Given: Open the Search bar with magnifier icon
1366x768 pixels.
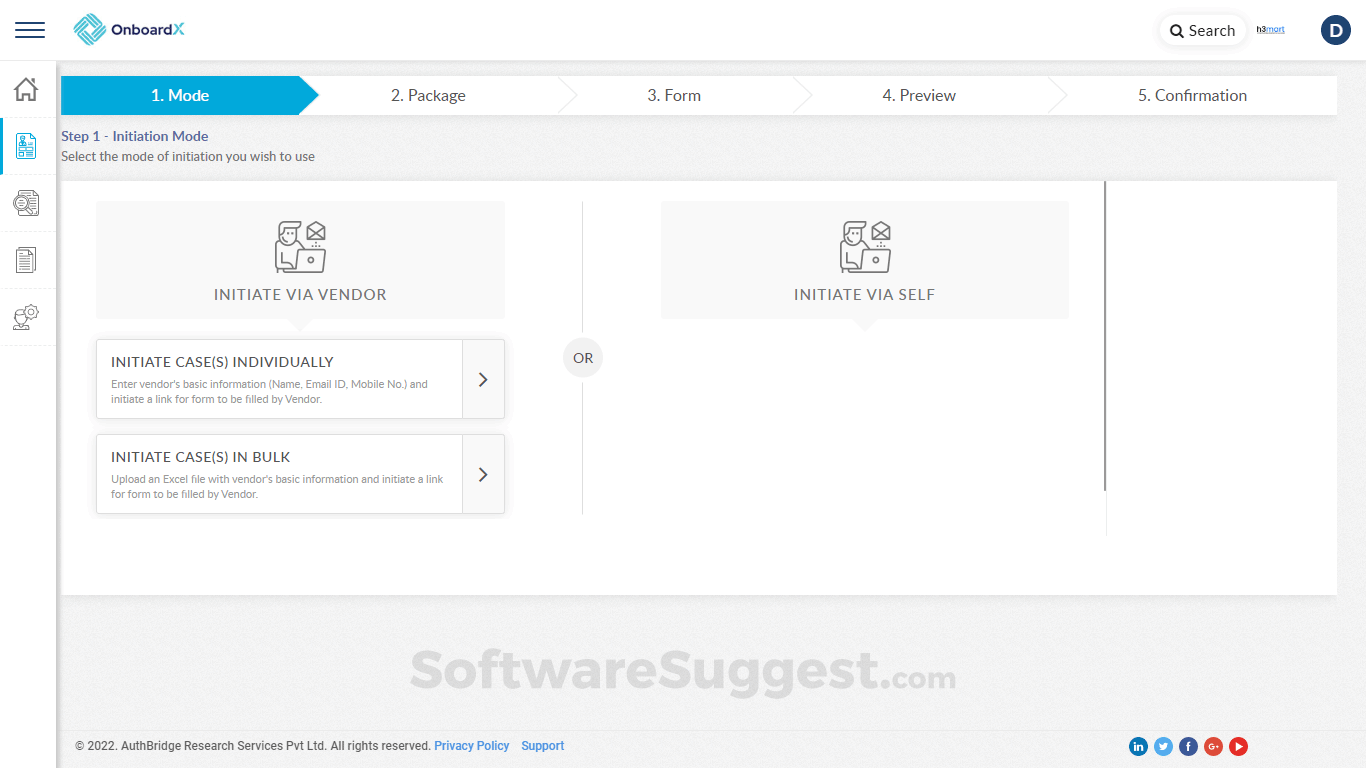Looking at the screenshot, I should click(1201, 30).
